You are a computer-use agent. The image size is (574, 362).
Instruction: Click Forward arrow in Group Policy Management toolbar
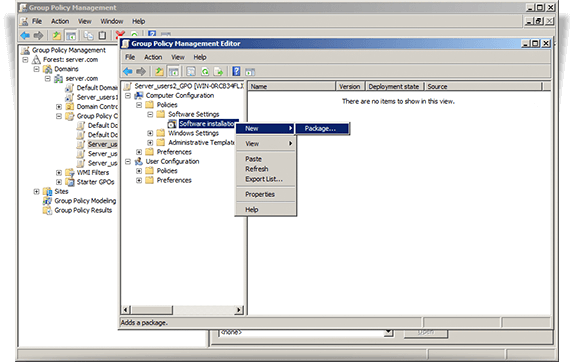[38, 36]
